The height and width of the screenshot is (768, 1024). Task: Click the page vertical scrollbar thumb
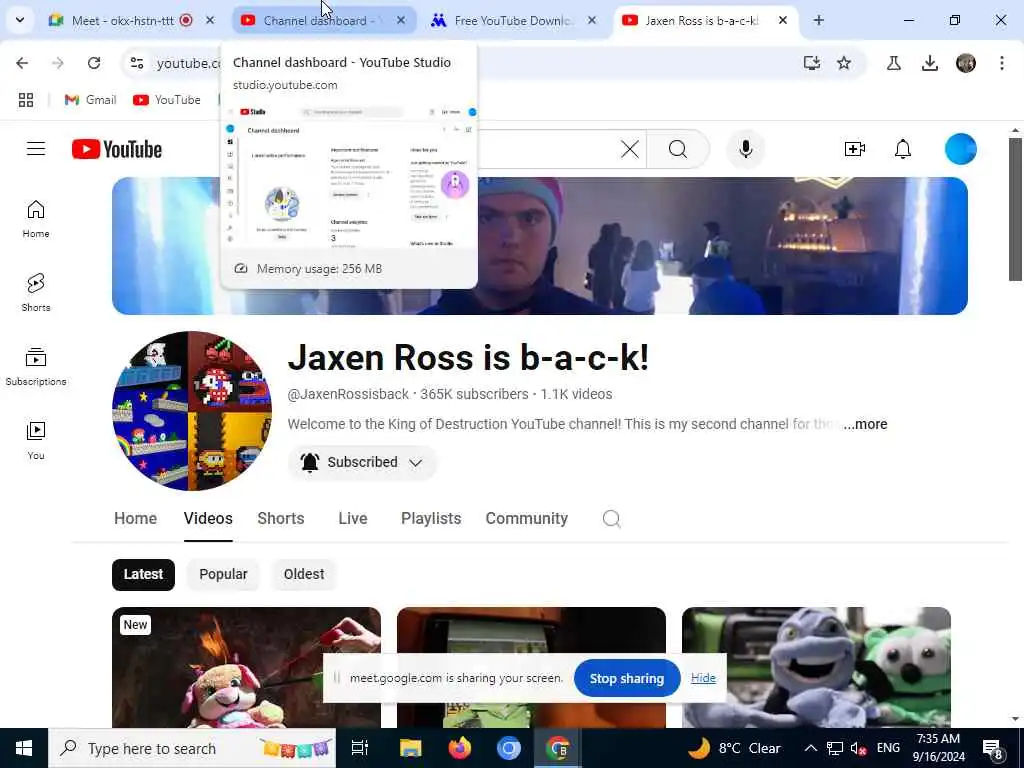(x=1015, y=209)
